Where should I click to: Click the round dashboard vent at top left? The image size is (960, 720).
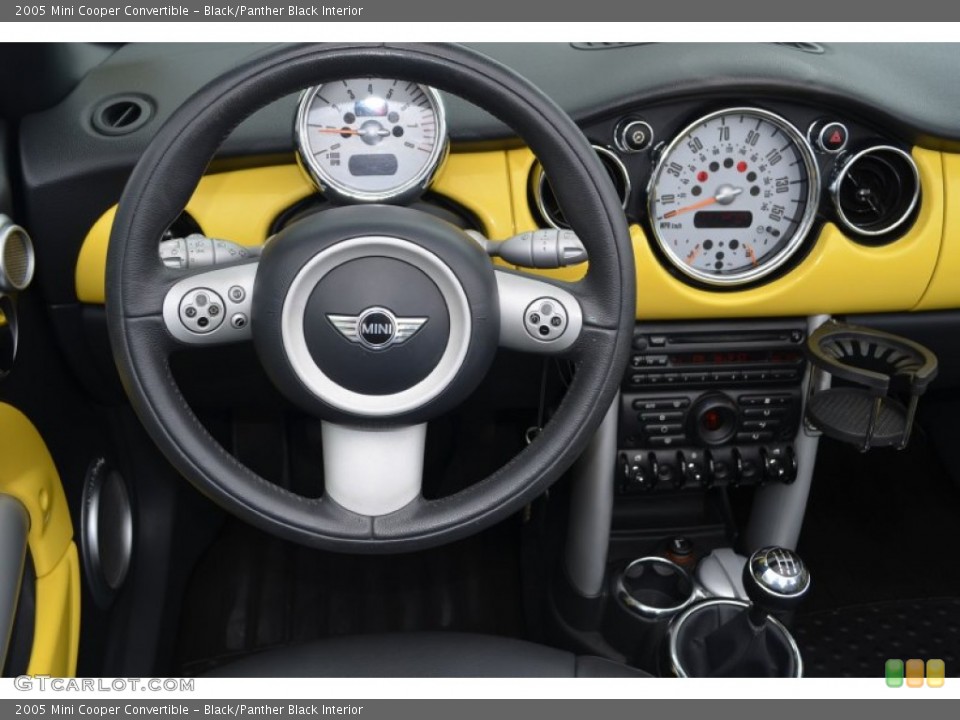click(123, 114)
